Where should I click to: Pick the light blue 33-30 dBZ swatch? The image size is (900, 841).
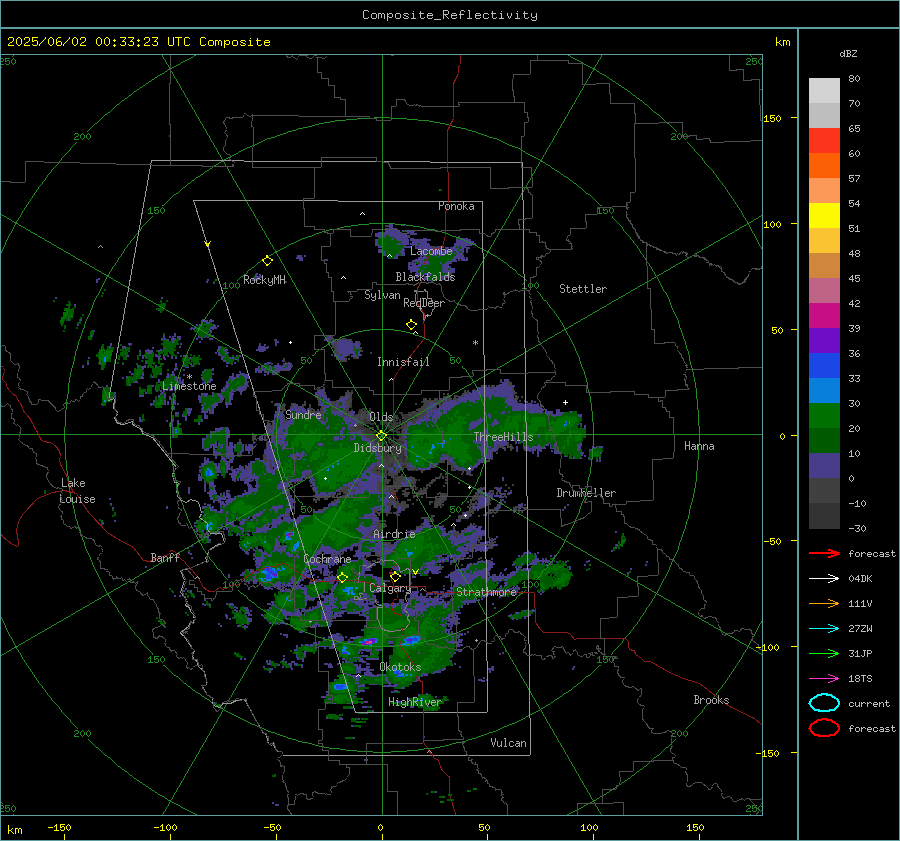point(824,391)
